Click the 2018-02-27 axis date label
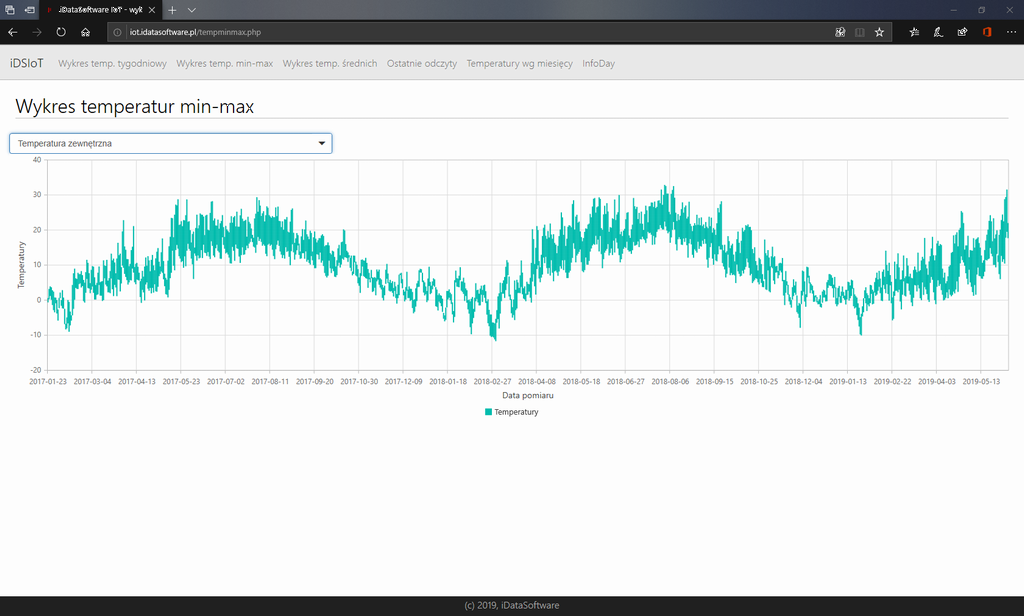 (492, 381)
